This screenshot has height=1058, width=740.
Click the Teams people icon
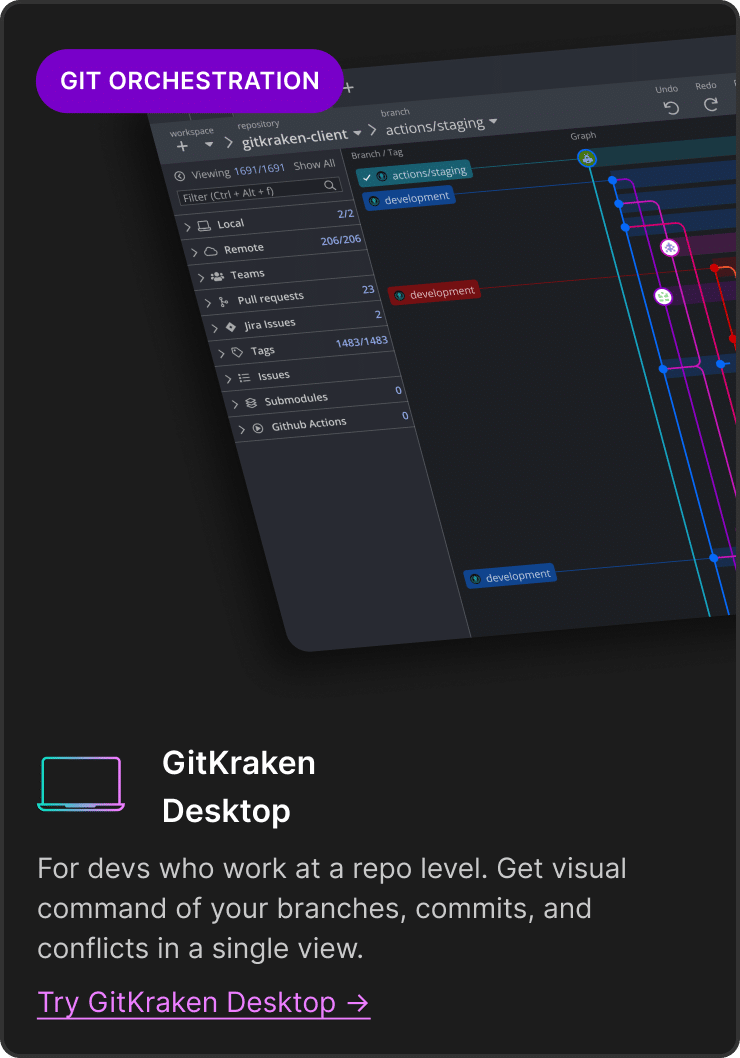217,276
